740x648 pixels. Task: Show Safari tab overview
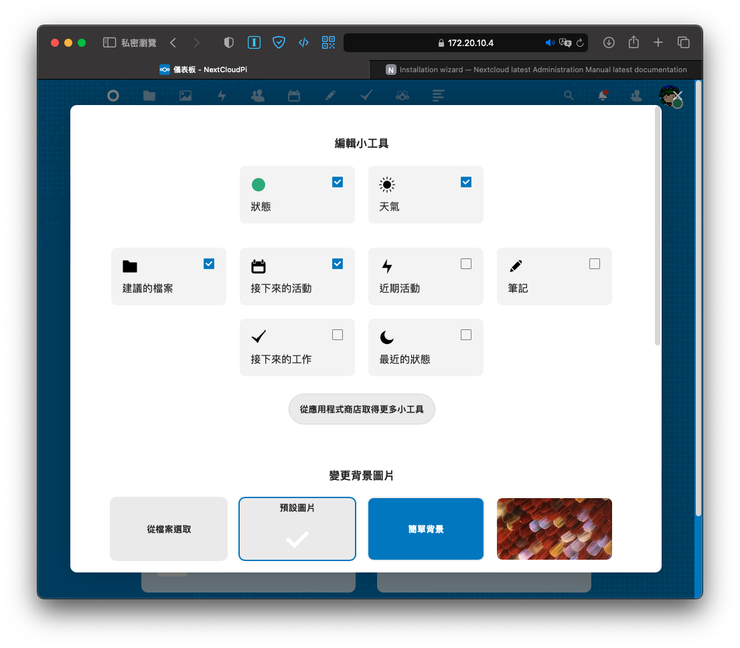click(x=683, y=42)
